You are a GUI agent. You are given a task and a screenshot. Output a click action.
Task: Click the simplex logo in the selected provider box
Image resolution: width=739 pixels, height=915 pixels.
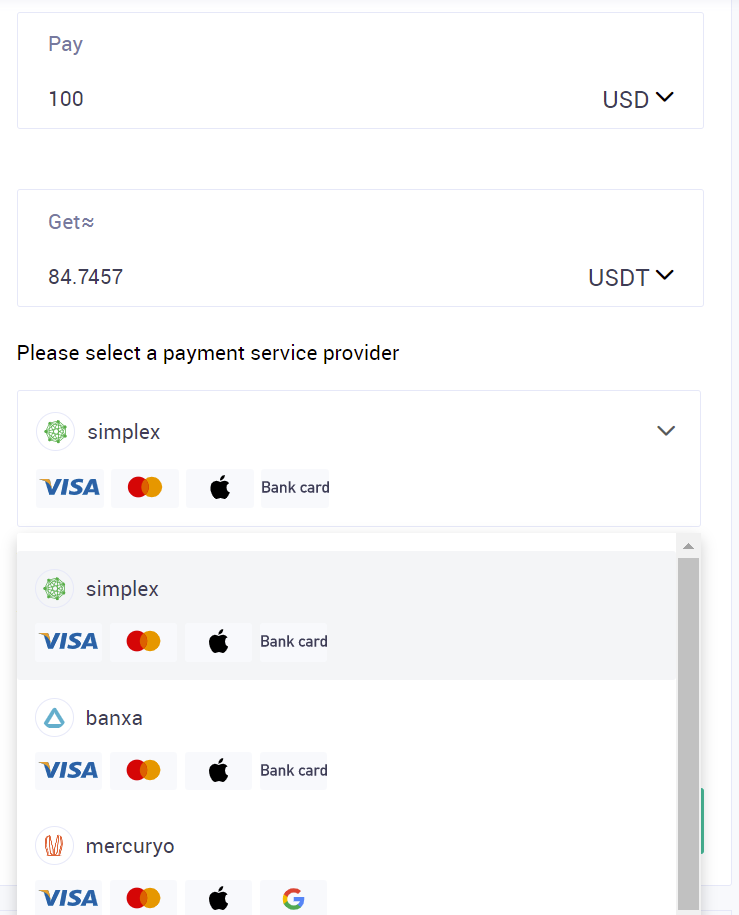[55, 432]
